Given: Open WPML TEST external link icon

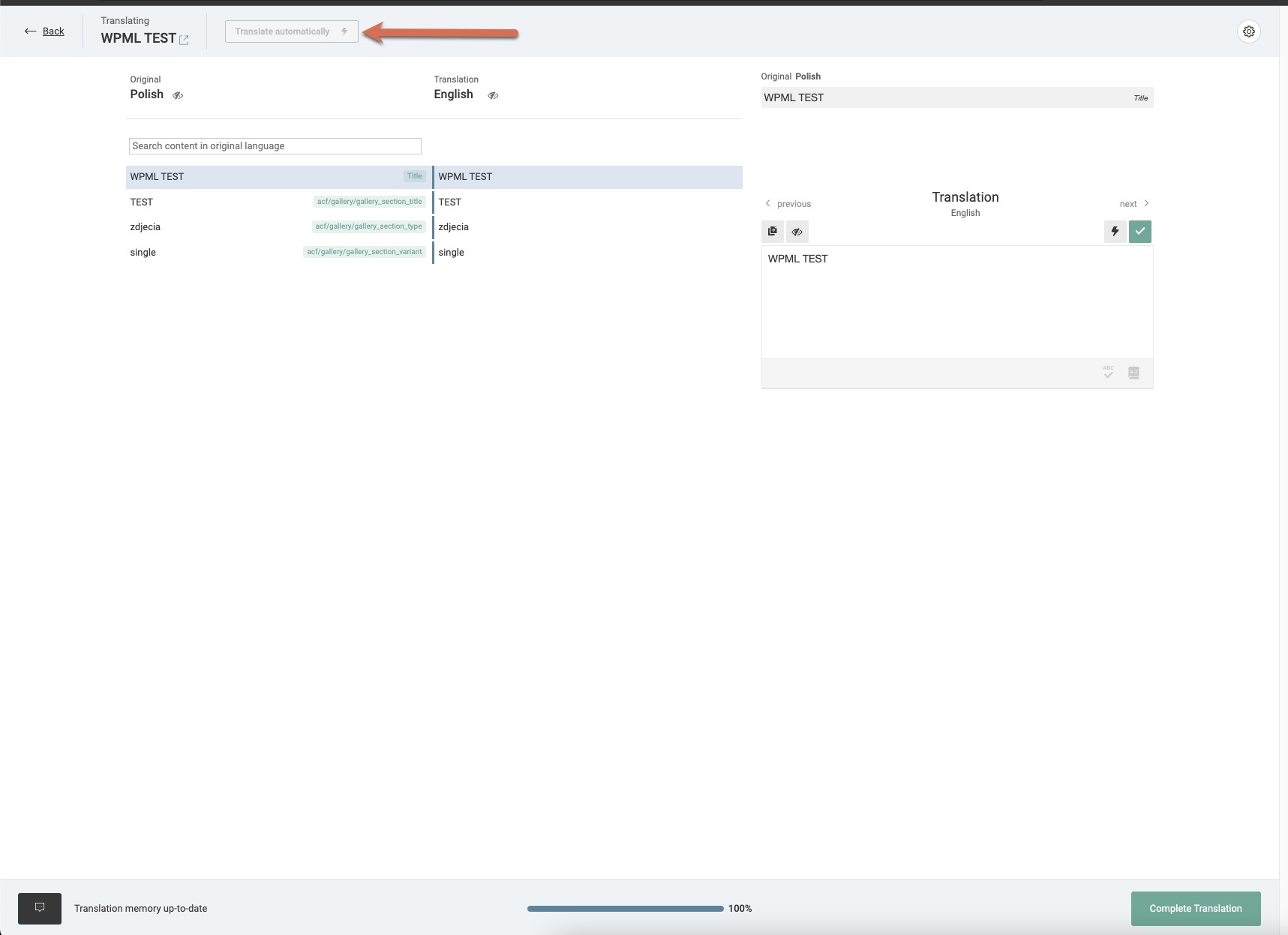Looking at the screenshot, I should (x=184, y=40).
